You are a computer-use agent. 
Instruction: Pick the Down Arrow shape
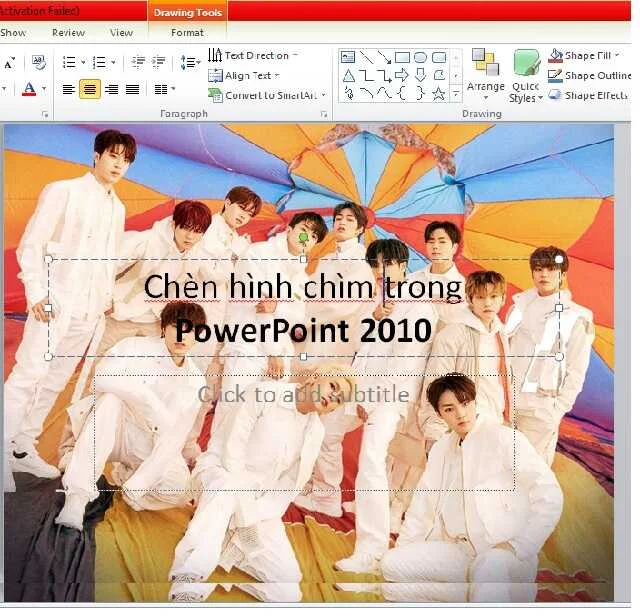tap(420, 76)
